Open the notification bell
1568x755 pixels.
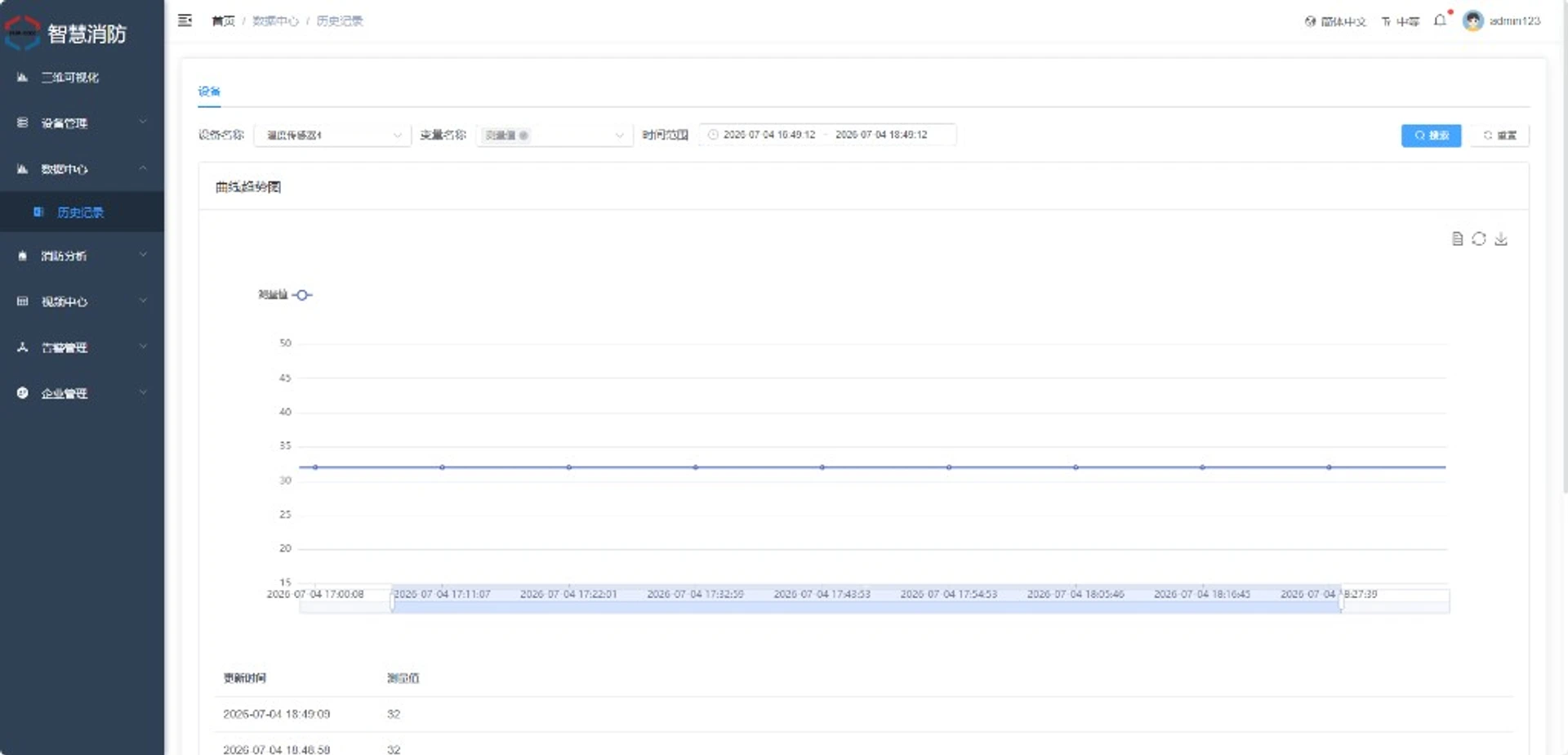[x=1440, y=20]
